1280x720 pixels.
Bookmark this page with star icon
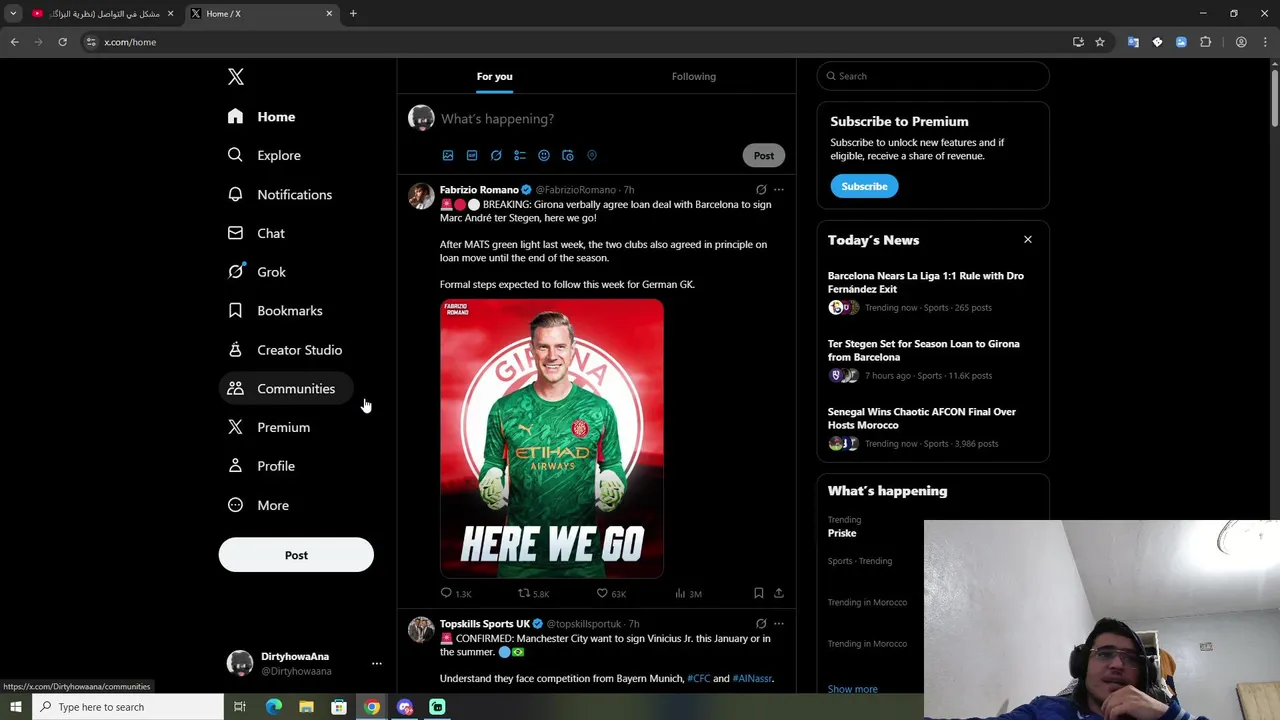coord(1100,42)
